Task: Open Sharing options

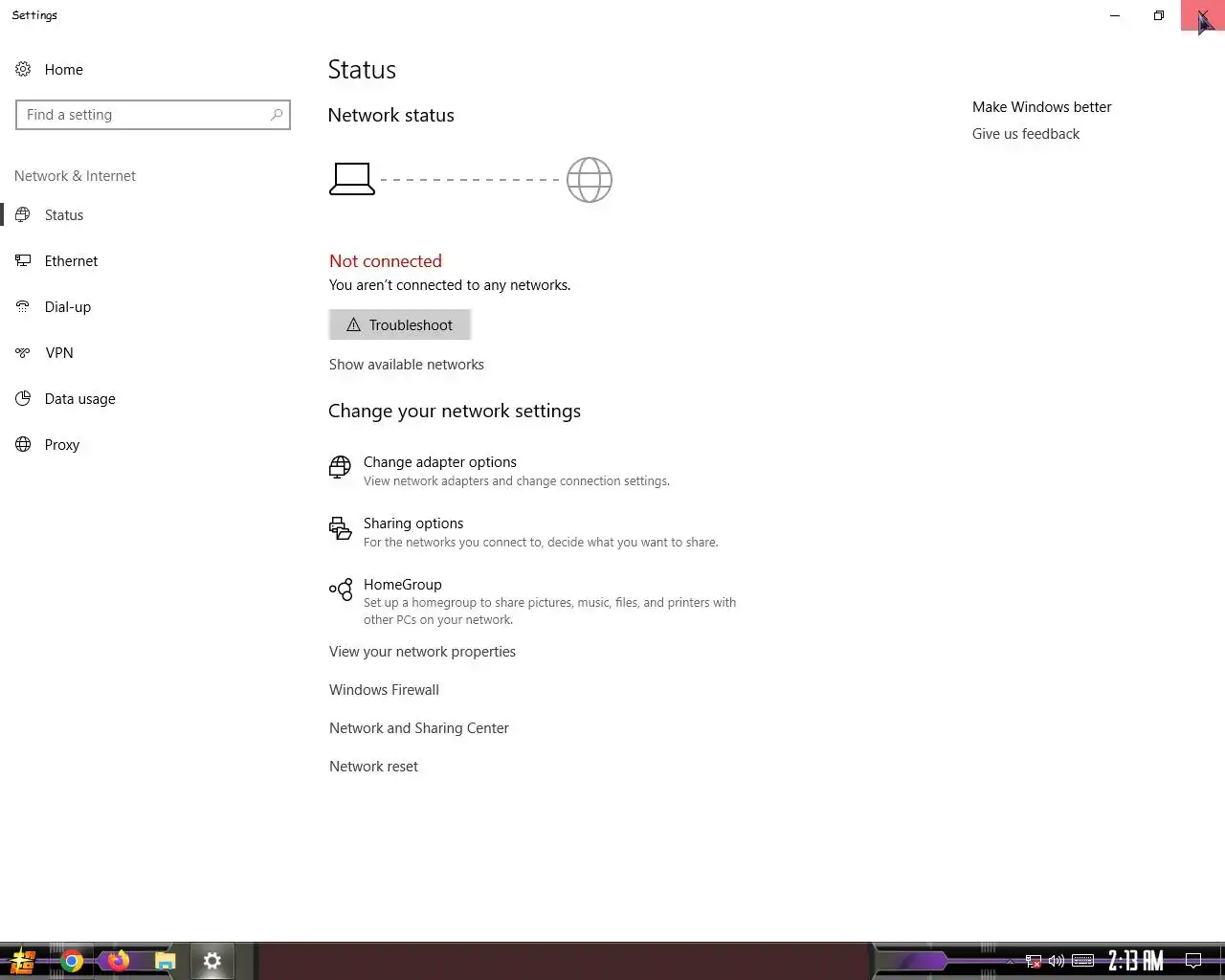Action: pos(413,523)
